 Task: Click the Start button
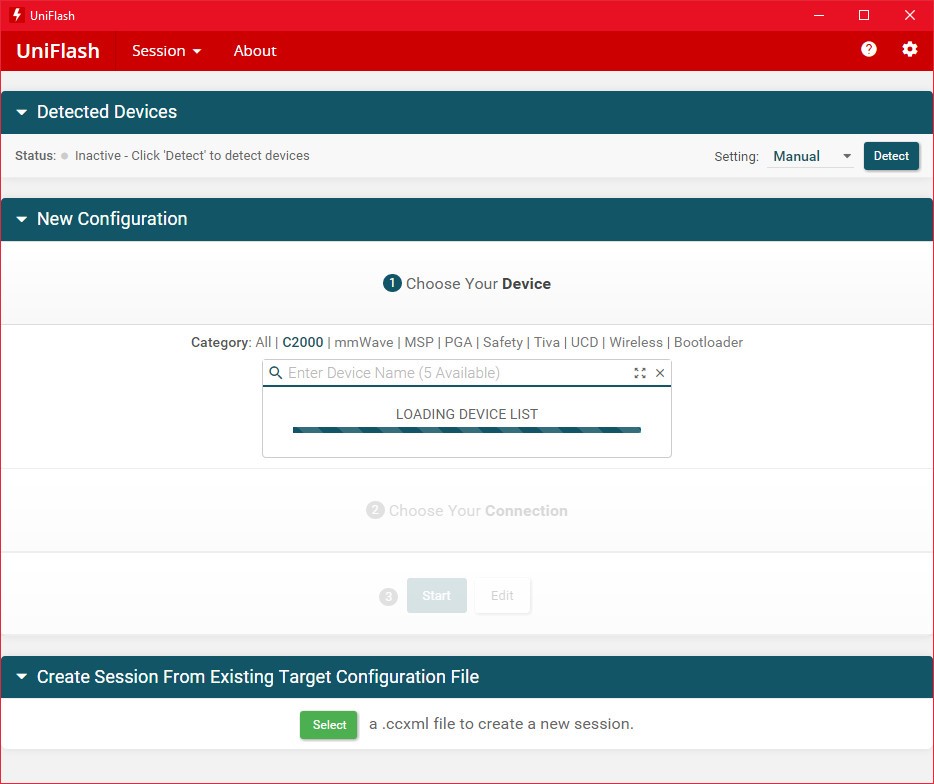[437, 596]
